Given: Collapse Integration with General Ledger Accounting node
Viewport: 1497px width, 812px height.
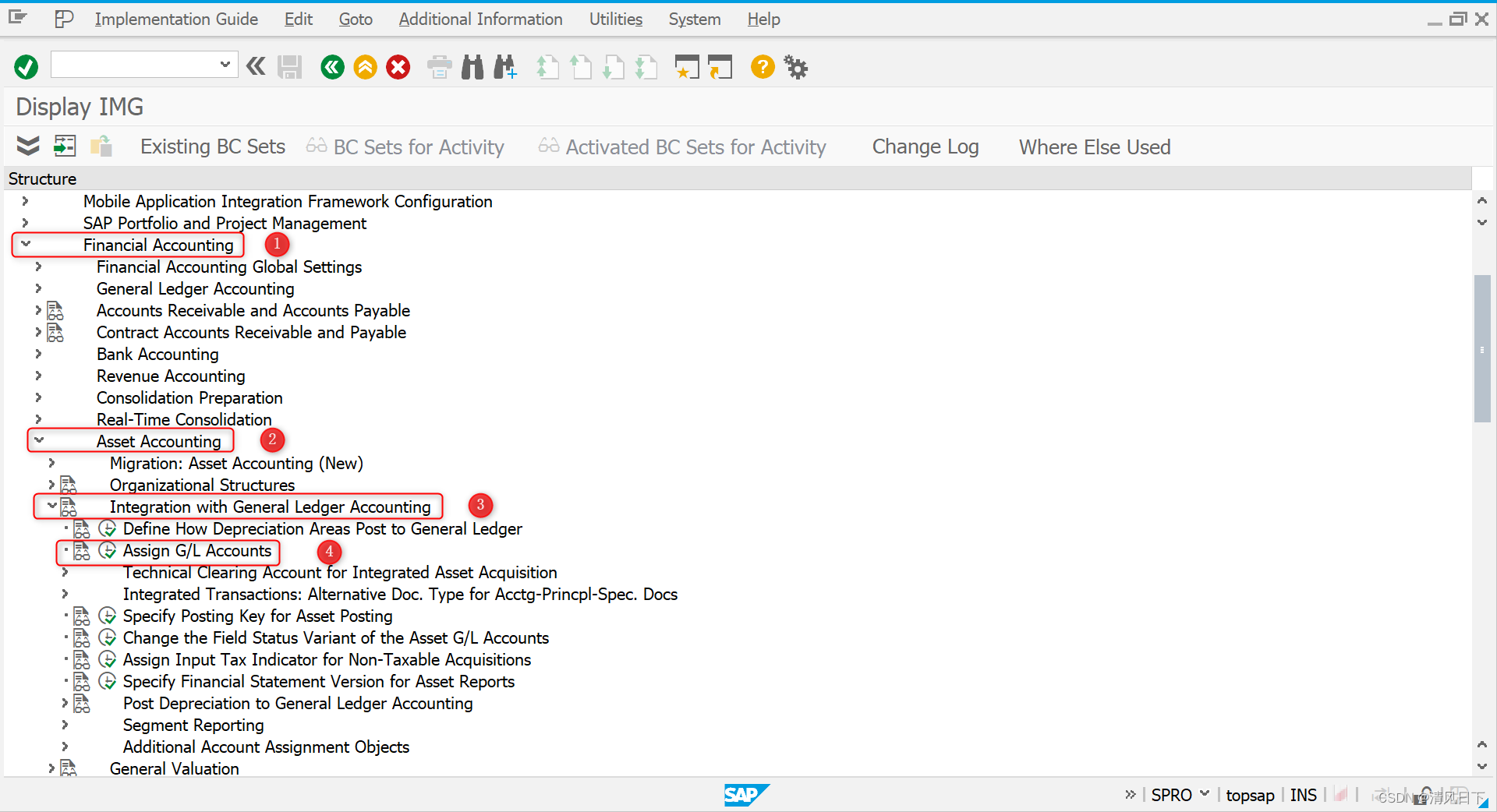Looking at the screenshot, I should click(52, 506).
